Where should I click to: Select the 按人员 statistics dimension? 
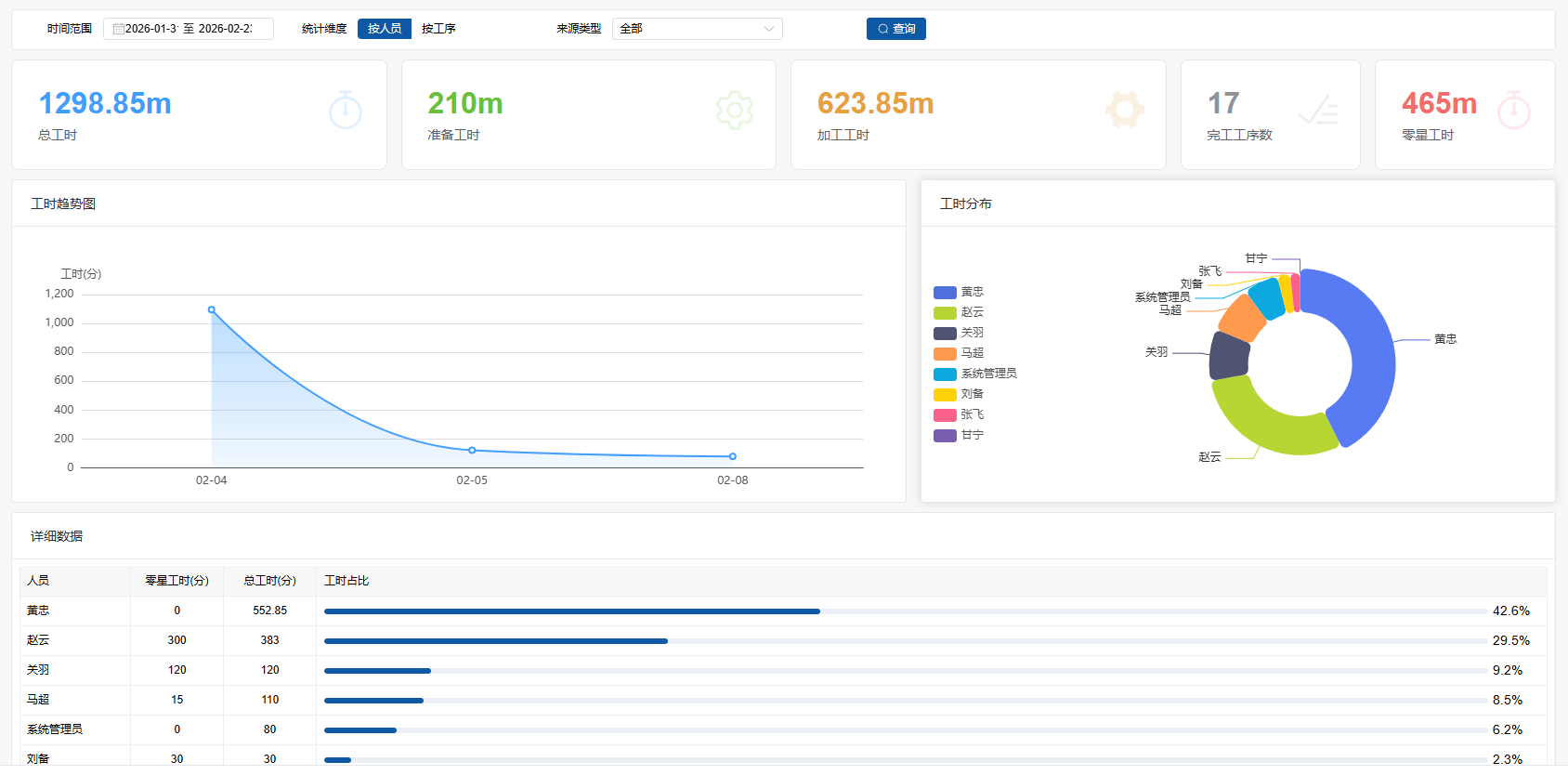click(384, 29)
